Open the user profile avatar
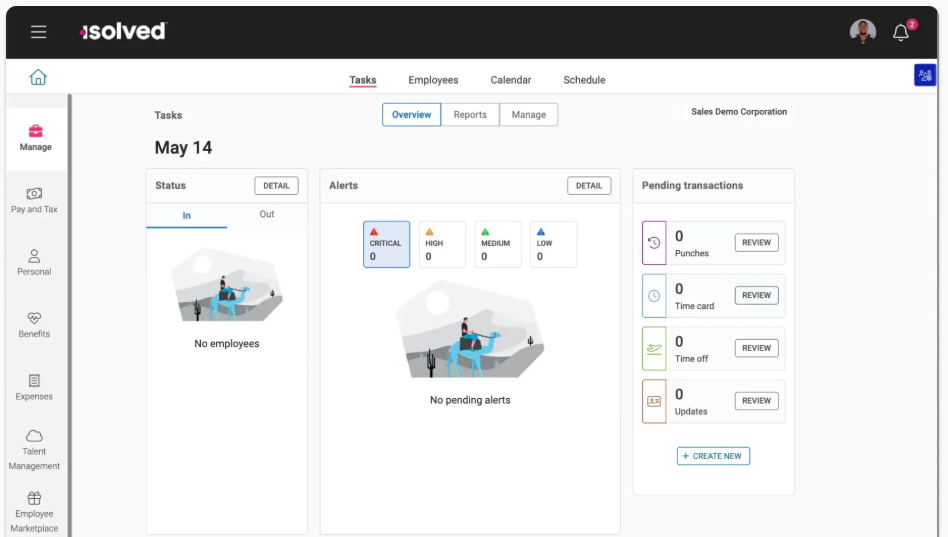This screenshot has height=537, width=948. [x=862, y=32]
